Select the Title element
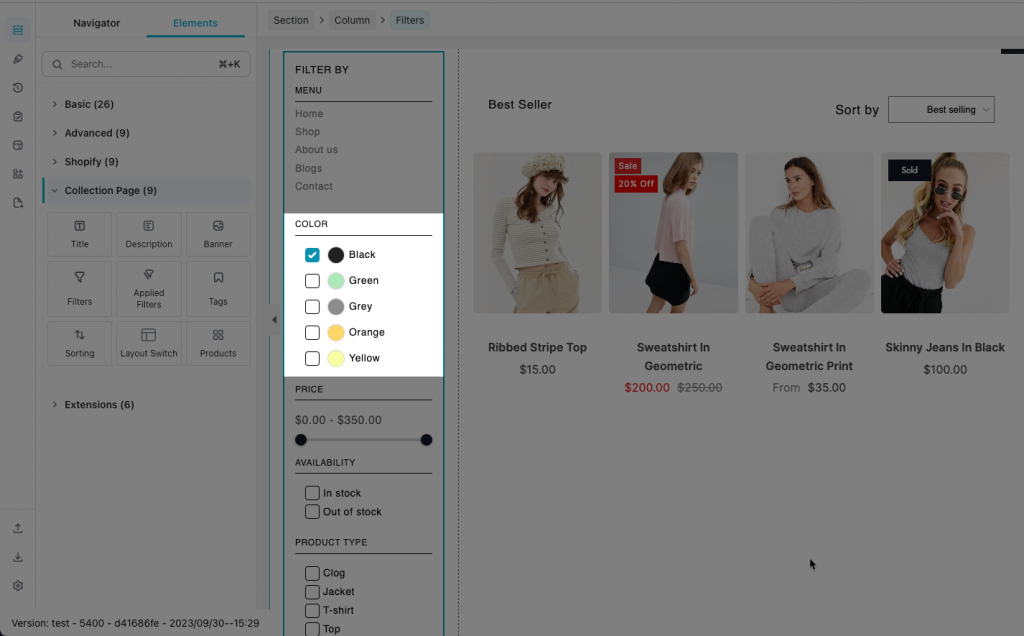 click(80, 234)
